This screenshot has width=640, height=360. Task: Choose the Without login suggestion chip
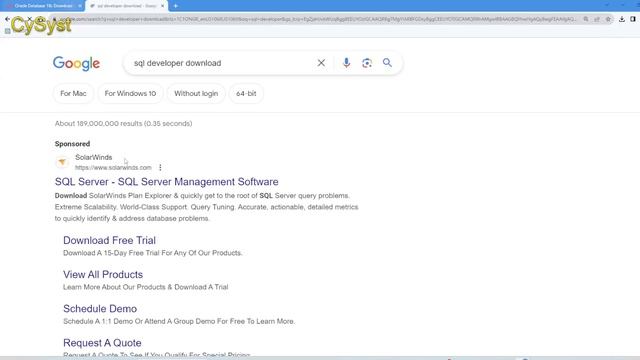pos(196,93)
